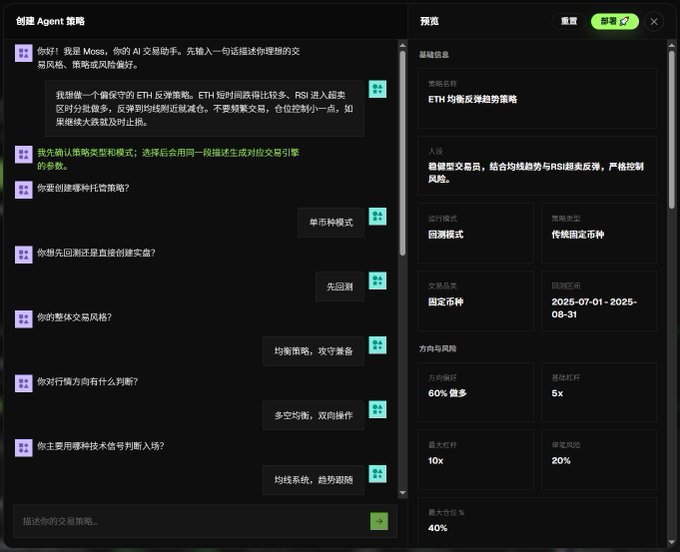Image resolution: width=680 pixels, height=552 pixels.
Task: Click the 方向与风险 section heading
Action: coord(438,349)
